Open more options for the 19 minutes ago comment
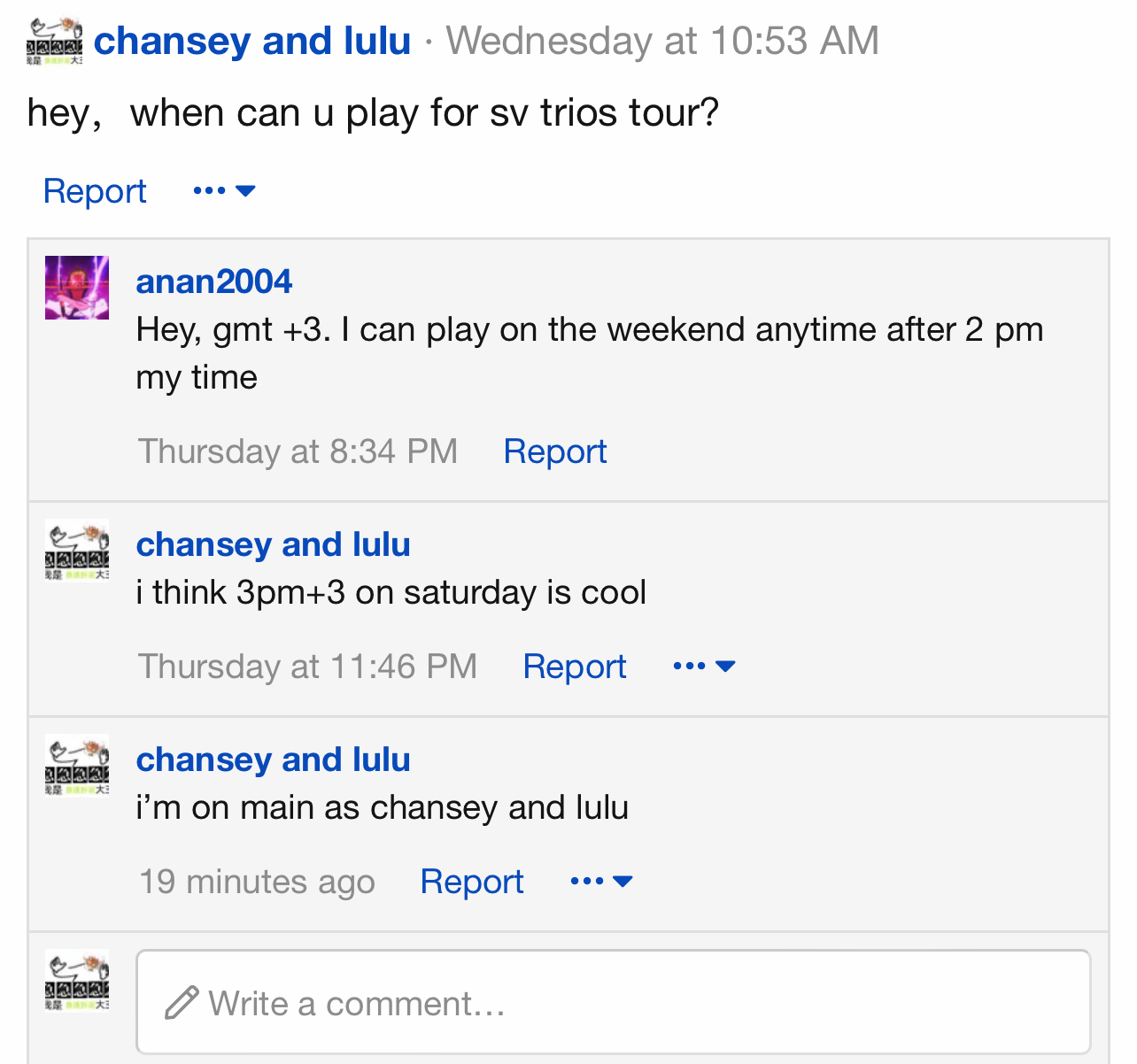Screen dimensions: 1137x1064 pos(601,882)
